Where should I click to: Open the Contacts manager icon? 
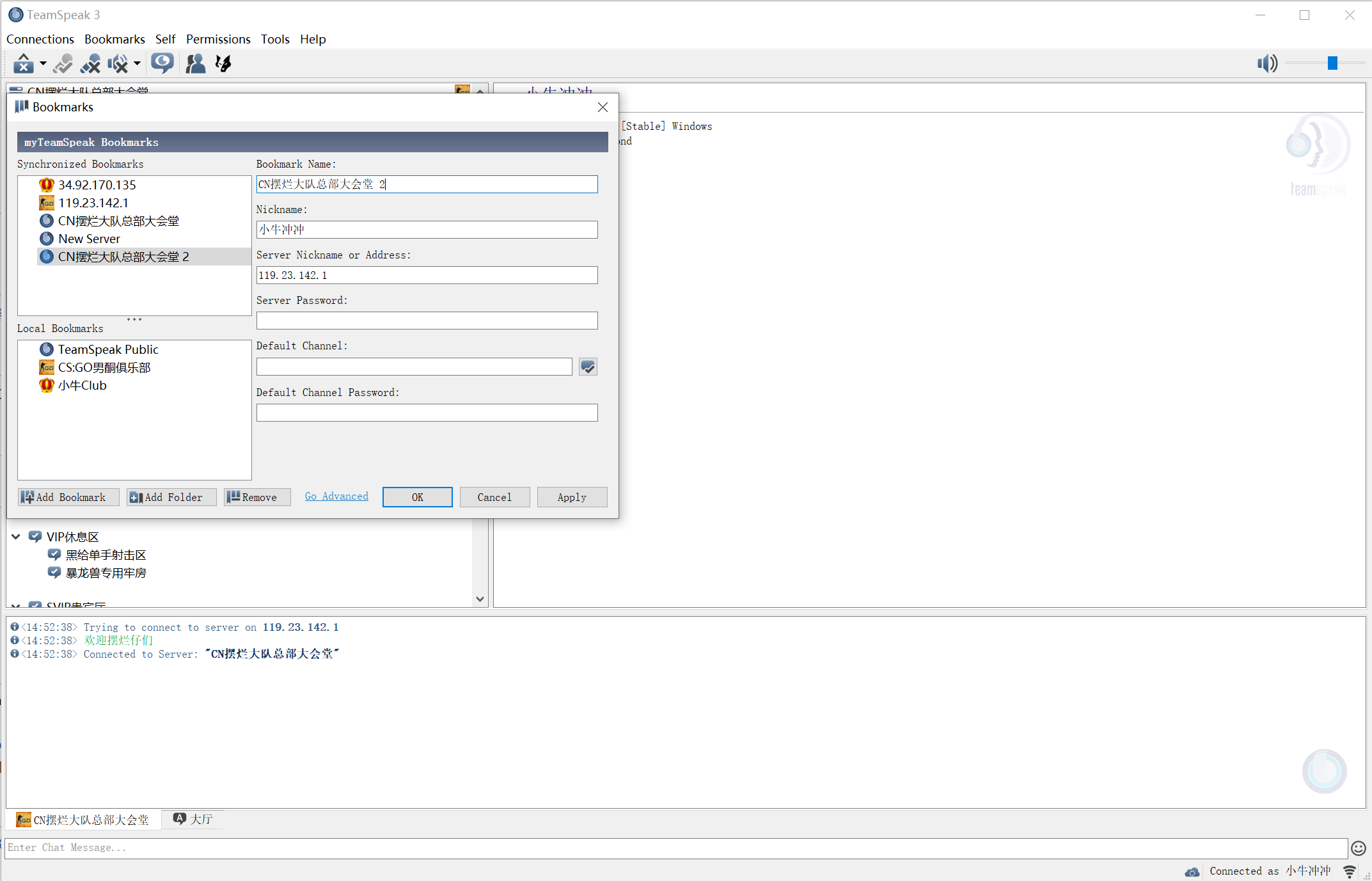(195, 63)
